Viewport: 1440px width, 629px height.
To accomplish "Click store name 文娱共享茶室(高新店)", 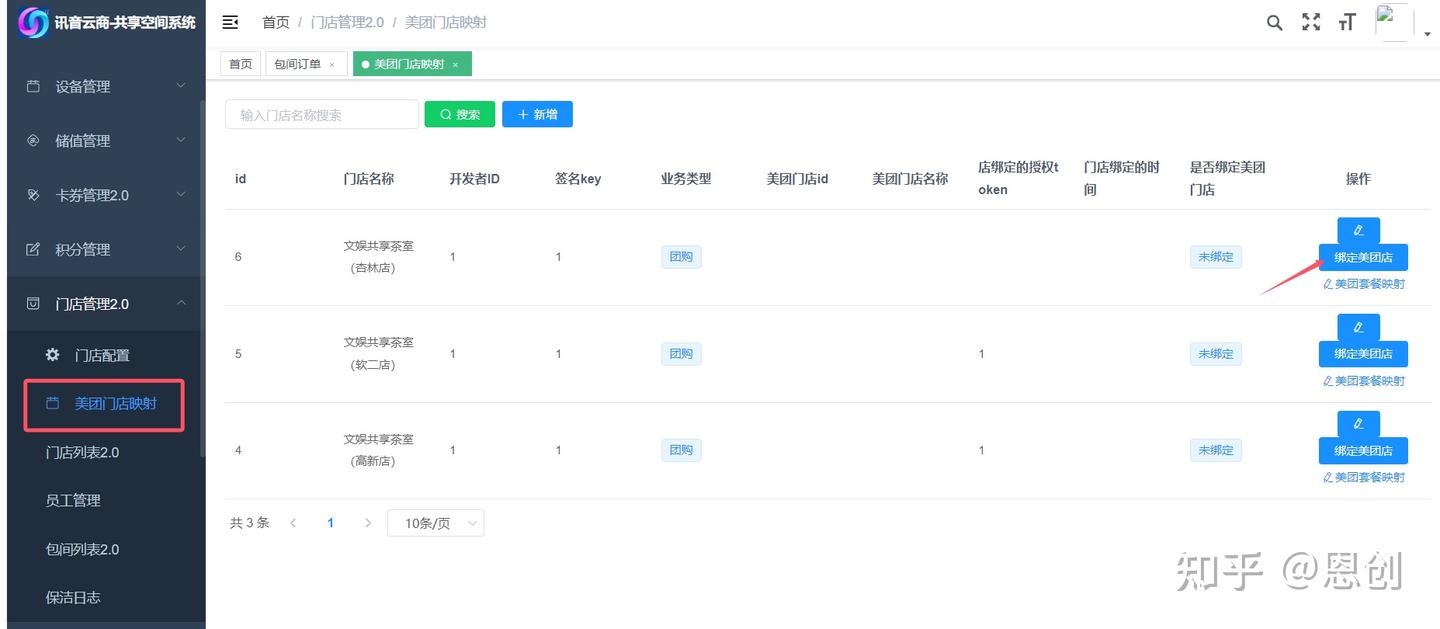I will coord(378,450).
